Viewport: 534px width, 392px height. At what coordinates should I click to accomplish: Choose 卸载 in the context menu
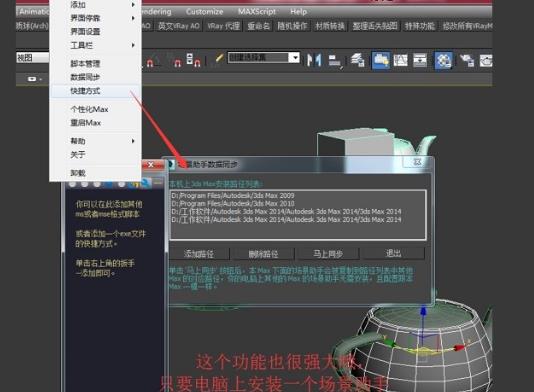pyautogui.click(x=95, y=173)
